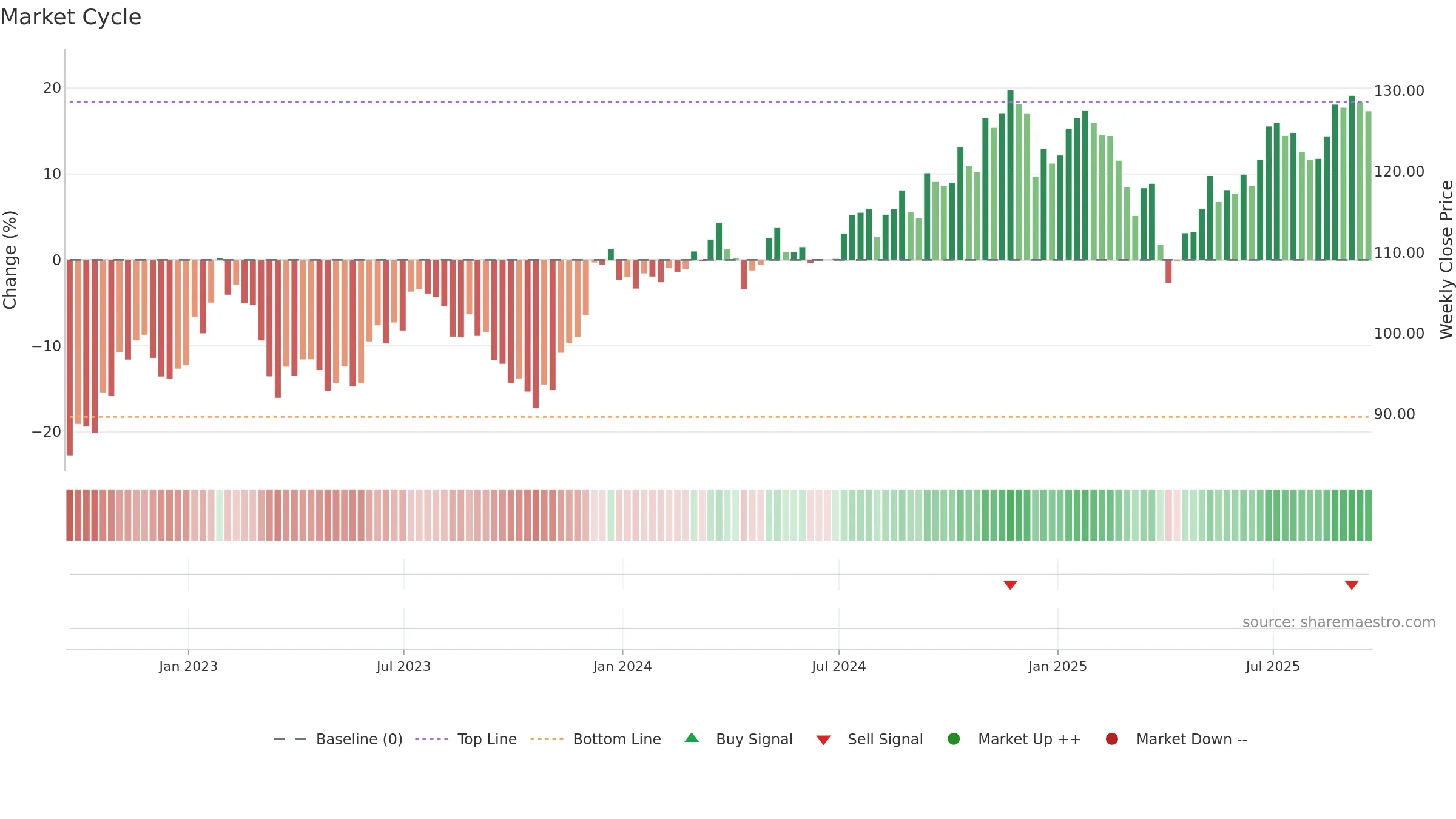This screenshot has width=1456, height=819.
Task: Click the Market Cycle chart title
Action: pos(71,17)
